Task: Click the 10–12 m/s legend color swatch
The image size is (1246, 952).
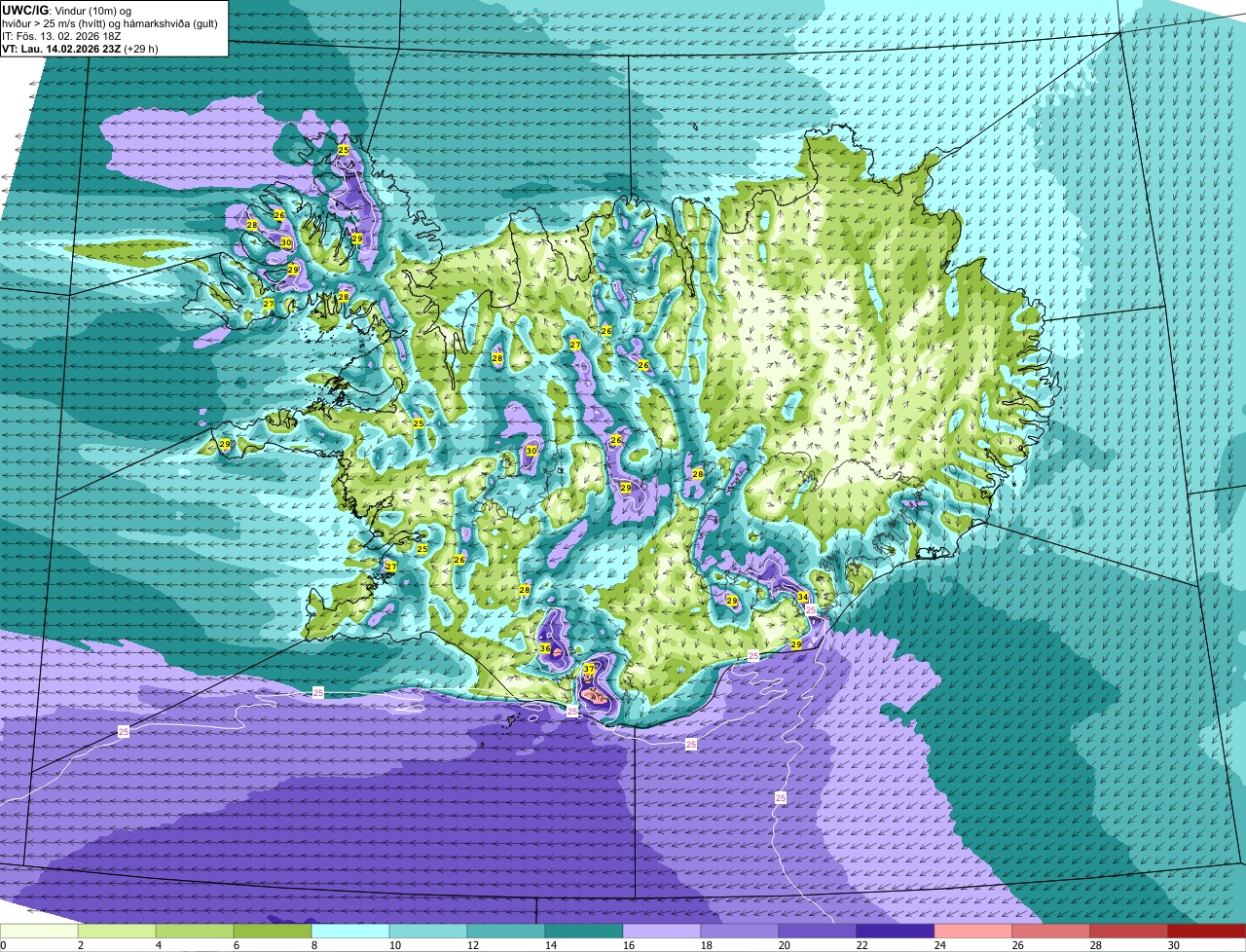Action: [x=428, y=931]
